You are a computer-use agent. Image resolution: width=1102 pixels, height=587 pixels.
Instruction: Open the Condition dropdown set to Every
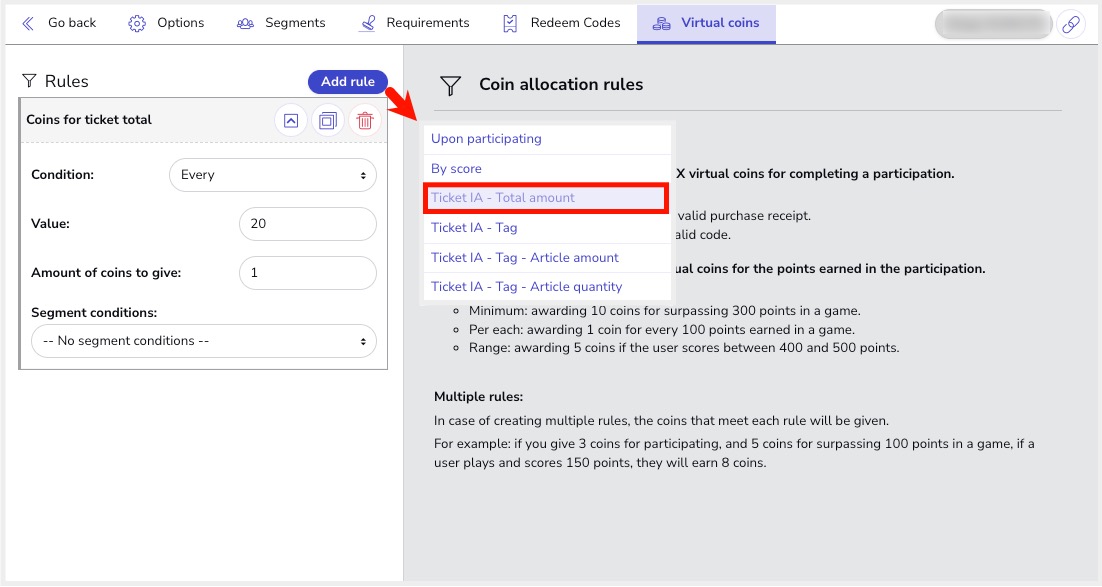pyautogui.click(x=272, y=175)
